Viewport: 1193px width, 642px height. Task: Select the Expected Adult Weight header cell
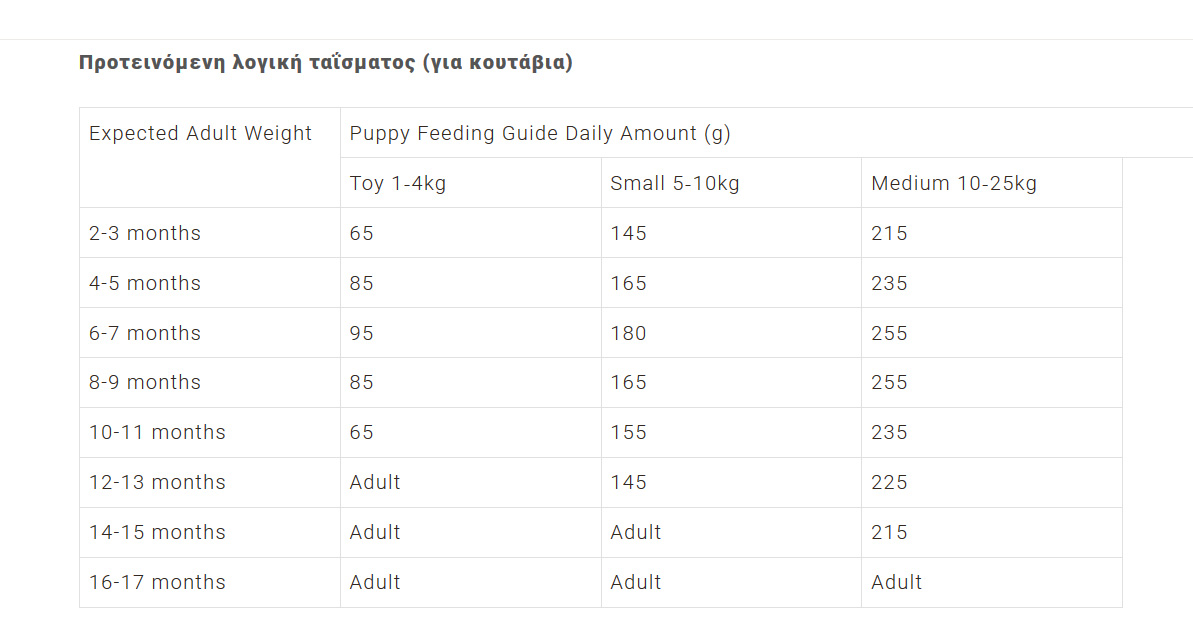click(x=210, y=157)
